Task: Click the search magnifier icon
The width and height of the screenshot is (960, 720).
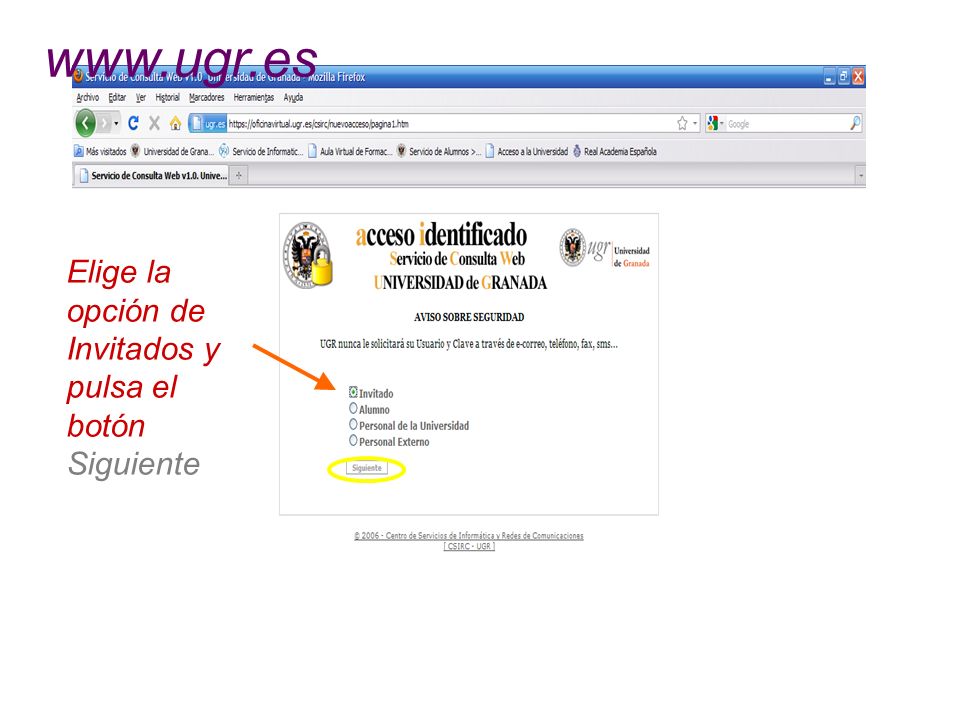Action: coord(855,124)
